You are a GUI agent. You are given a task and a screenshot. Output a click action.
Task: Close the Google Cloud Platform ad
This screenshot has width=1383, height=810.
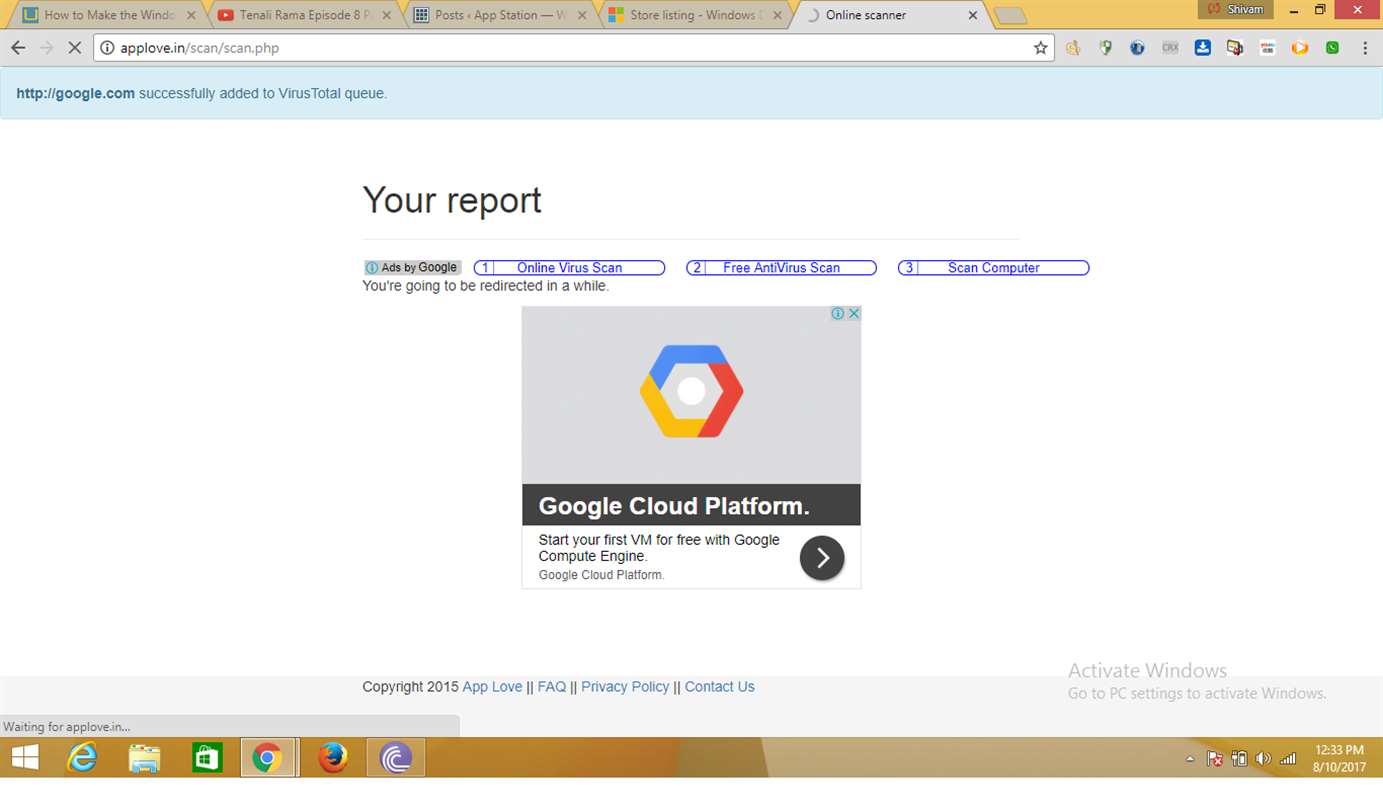point(854,314)
